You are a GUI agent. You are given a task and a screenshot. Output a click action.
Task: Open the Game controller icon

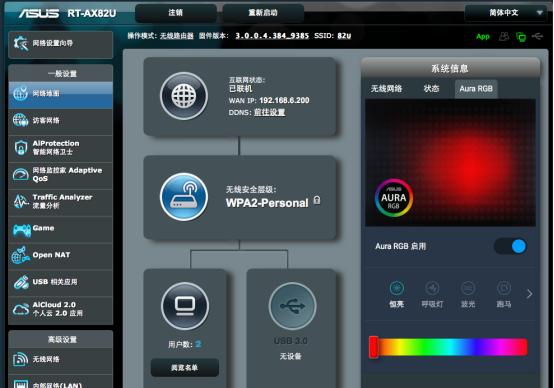pos(22,230)
